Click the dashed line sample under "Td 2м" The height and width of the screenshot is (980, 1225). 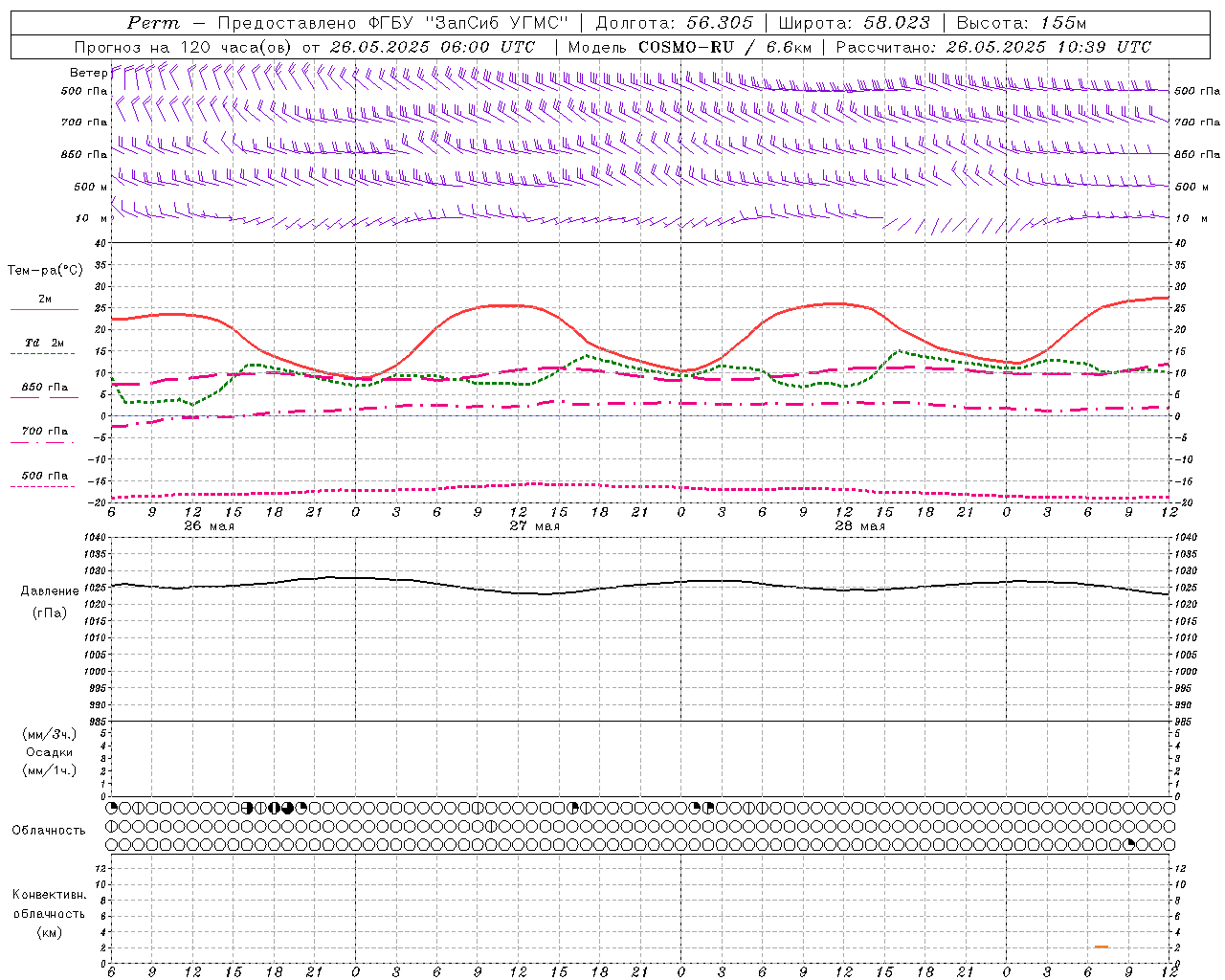42,354
